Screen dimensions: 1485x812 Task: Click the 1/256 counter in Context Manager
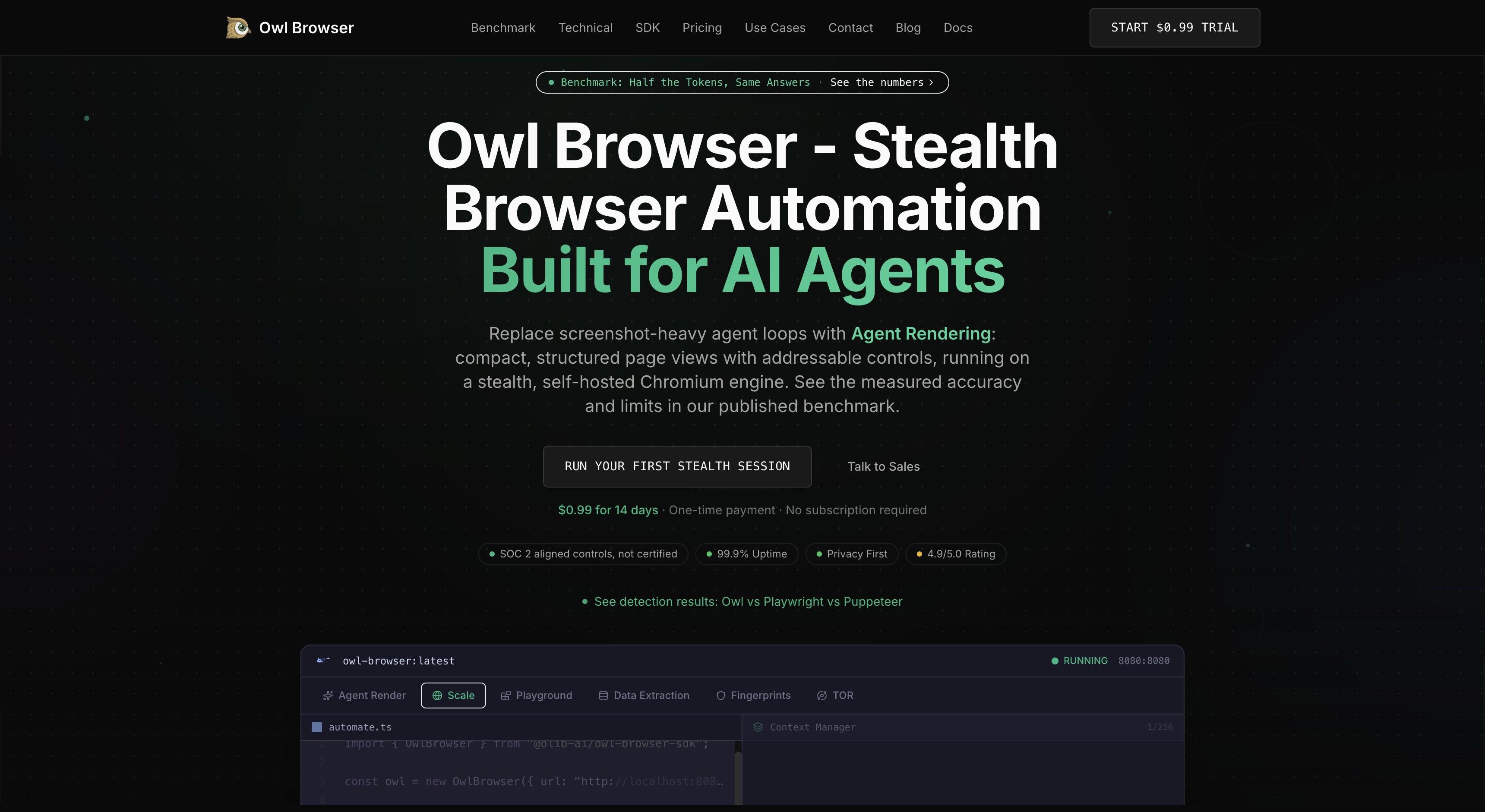(1160, 727)
